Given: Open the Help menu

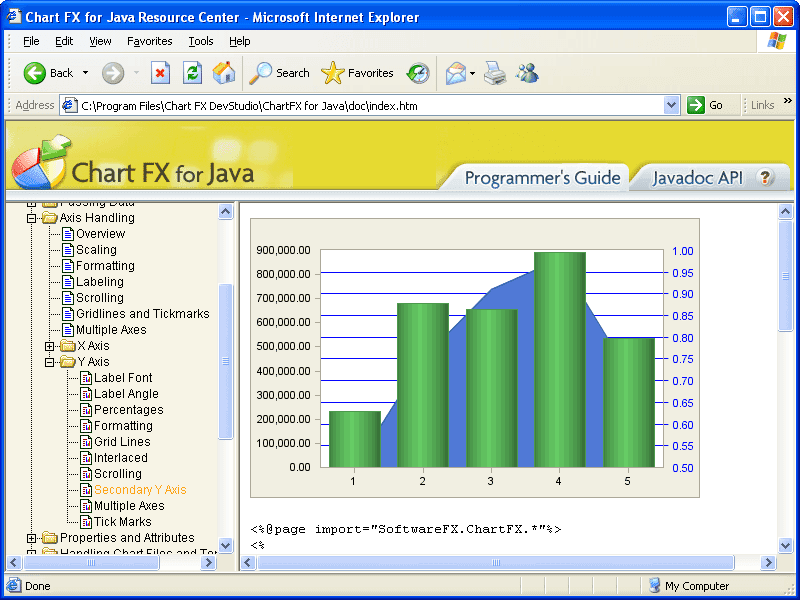Looking at the screenshot, I should tap(239, 41).
